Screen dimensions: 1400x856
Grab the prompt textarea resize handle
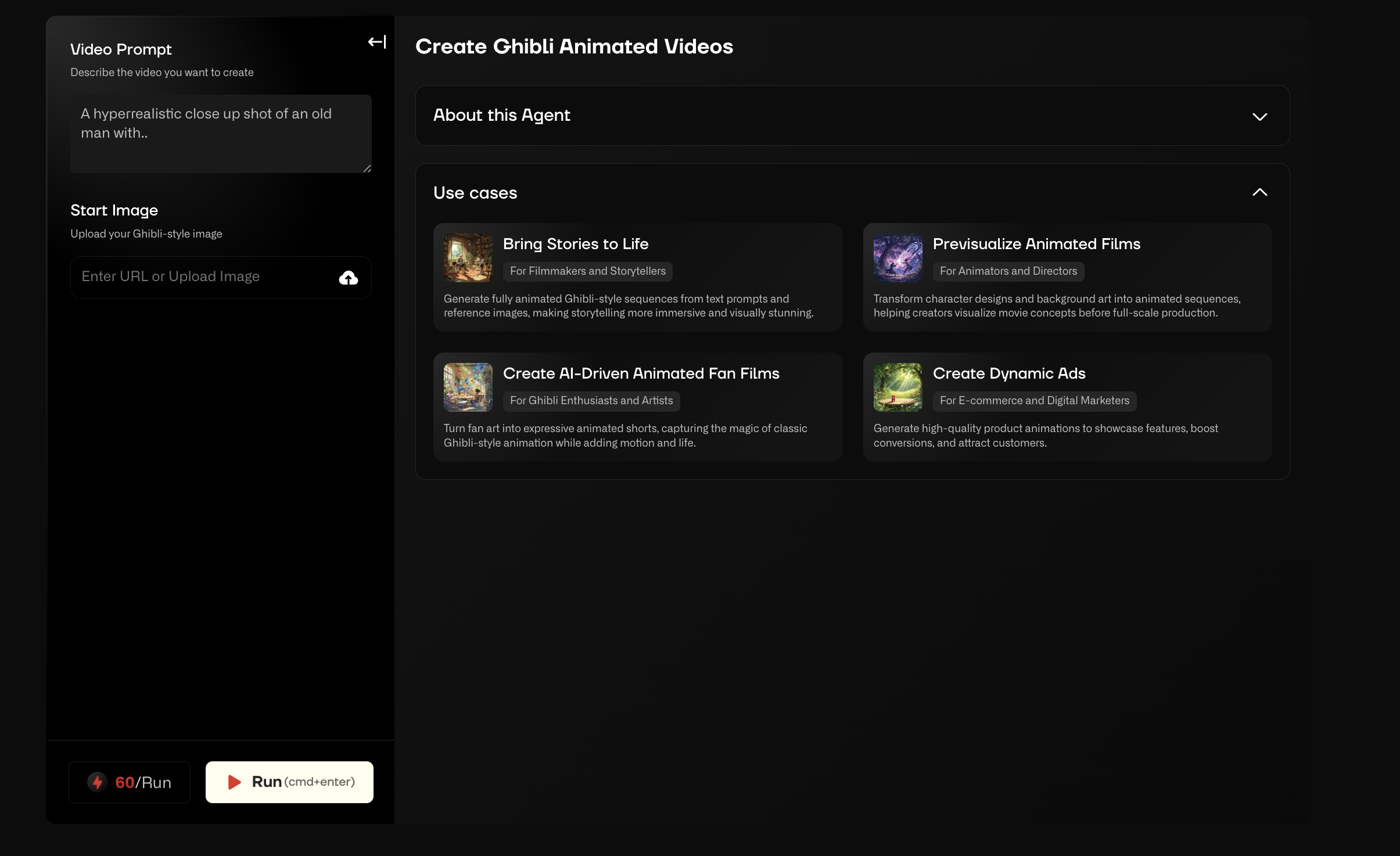click(x=367, y=168)
